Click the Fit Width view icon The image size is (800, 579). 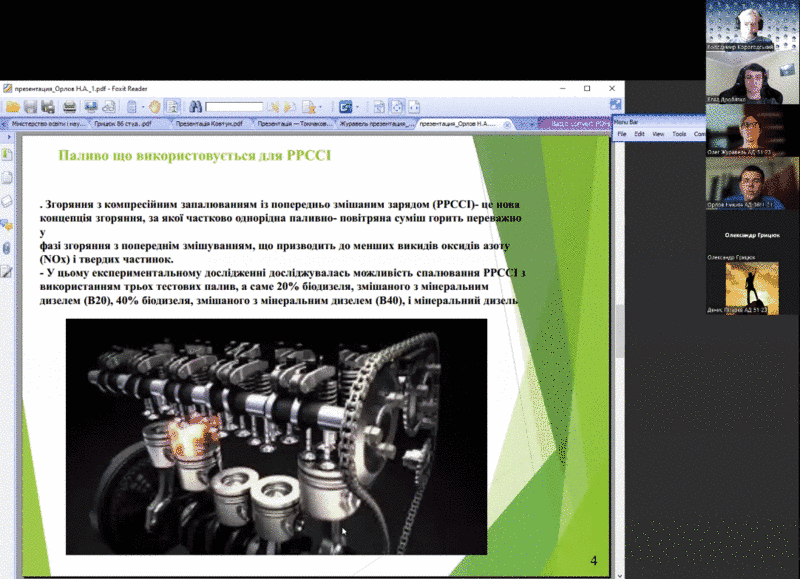click(414, 107)
